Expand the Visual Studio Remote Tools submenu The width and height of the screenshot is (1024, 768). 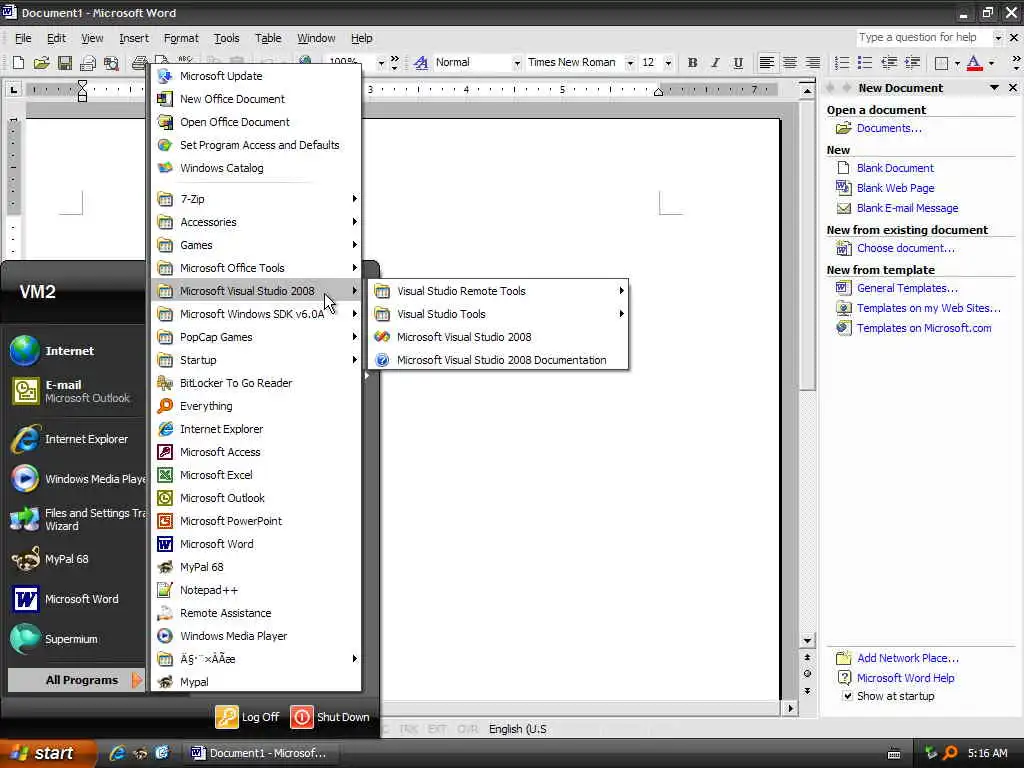(x=498, y=291)
